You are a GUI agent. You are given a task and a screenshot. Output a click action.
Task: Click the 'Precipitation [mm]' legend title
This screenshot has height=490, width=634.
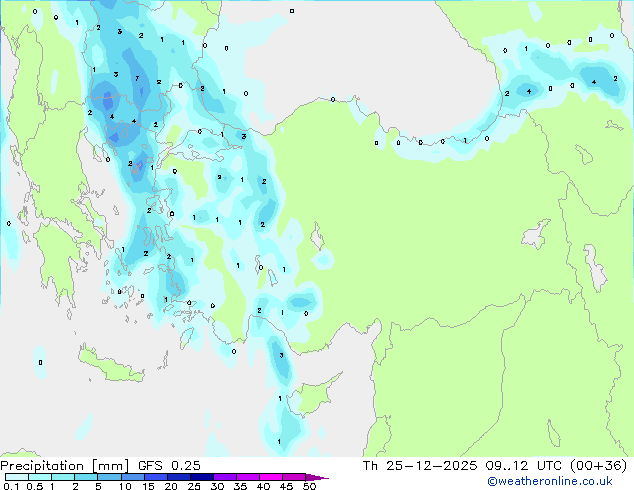click(65, 466)
